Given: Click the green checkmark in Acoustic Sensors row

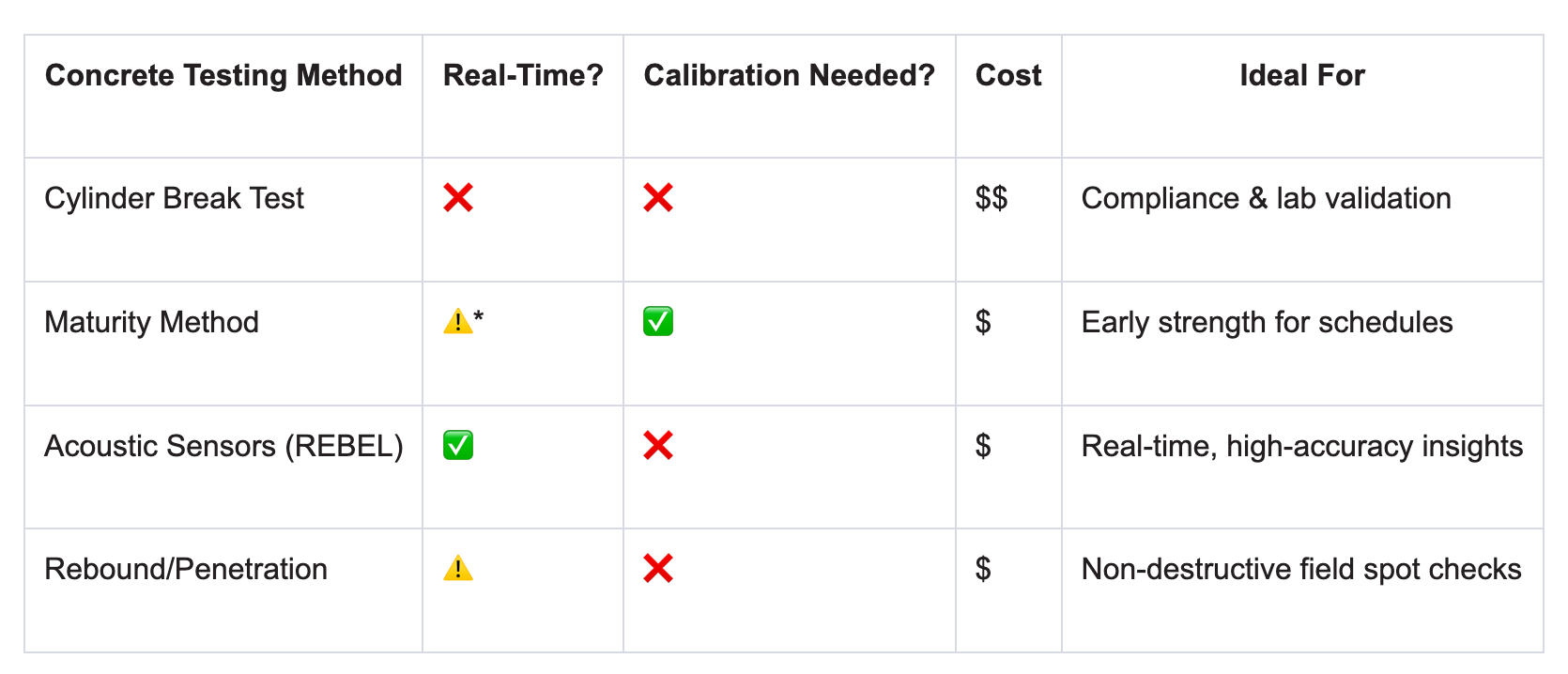Looking at the screenshot, I should point(458,445).
